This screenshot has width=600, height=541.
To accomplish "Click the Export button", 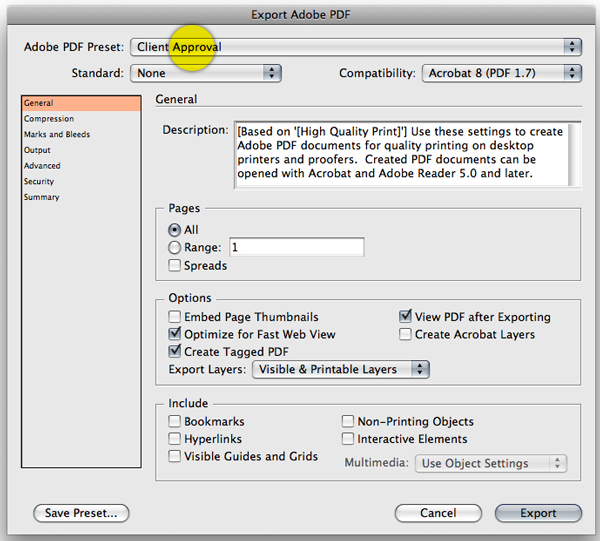I will click(538, 513).
